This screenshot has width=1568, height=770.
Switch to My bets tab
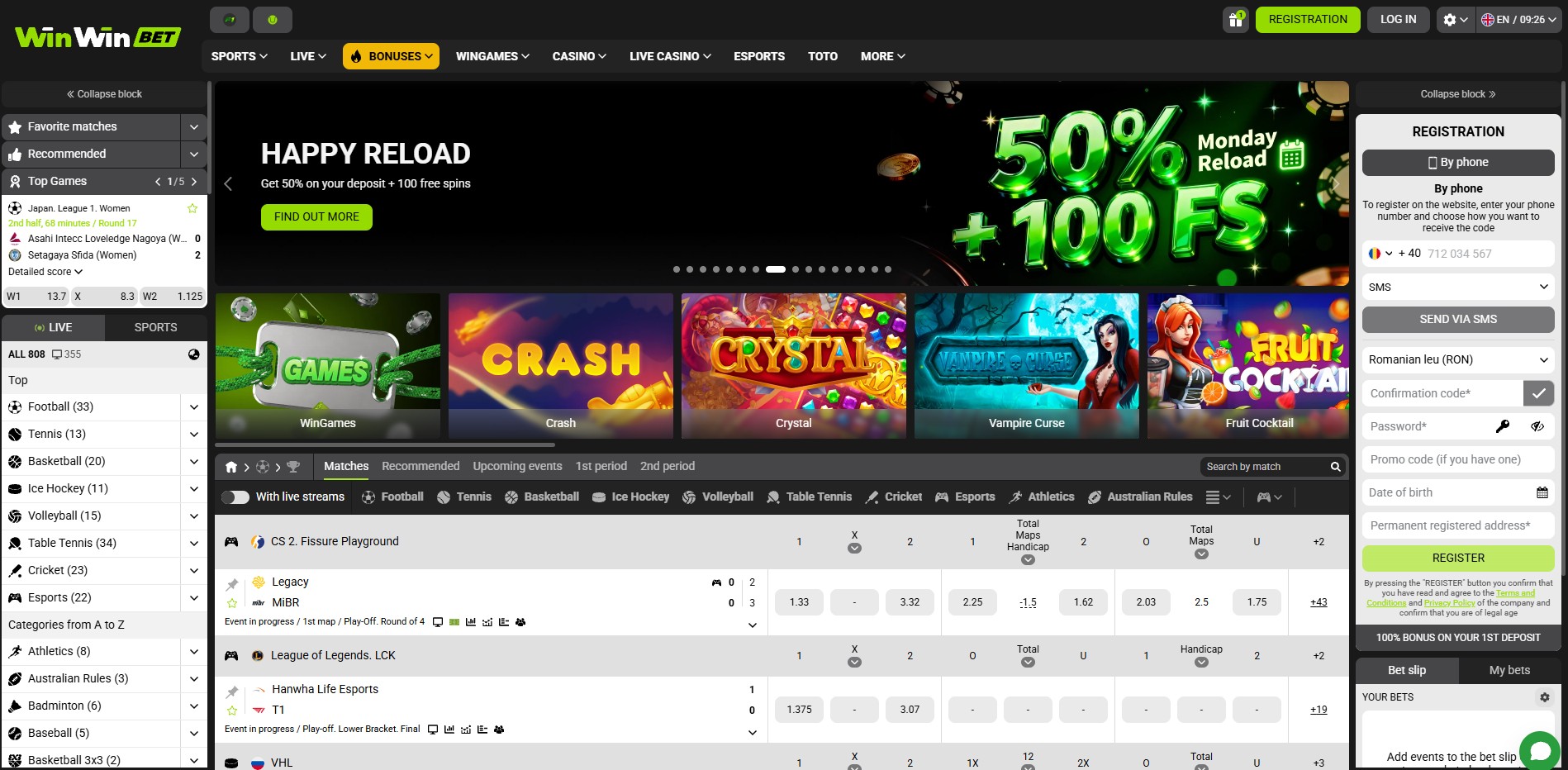click(x=1509, y=670)
